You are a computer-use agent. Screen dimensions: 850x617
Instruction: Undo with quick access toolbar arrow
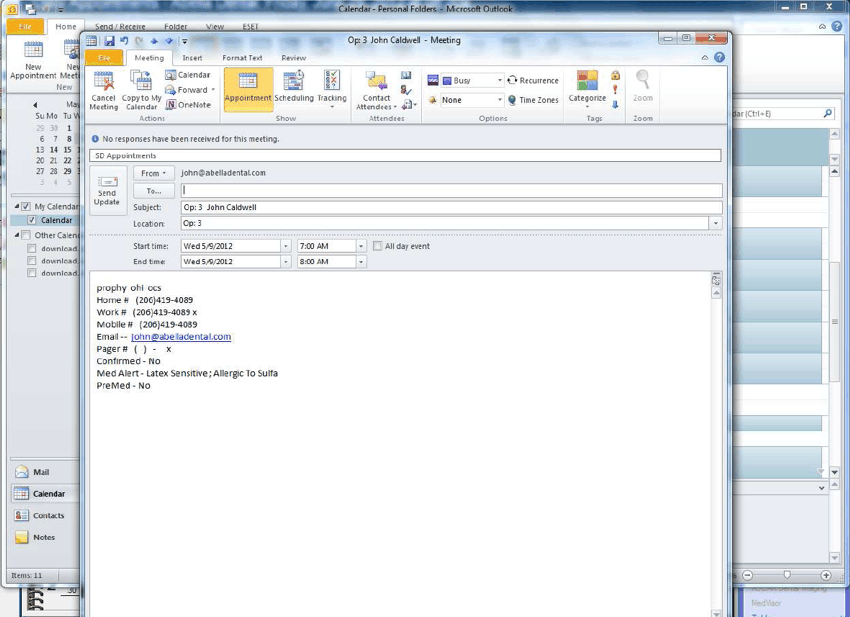click(x=124, y=41)
